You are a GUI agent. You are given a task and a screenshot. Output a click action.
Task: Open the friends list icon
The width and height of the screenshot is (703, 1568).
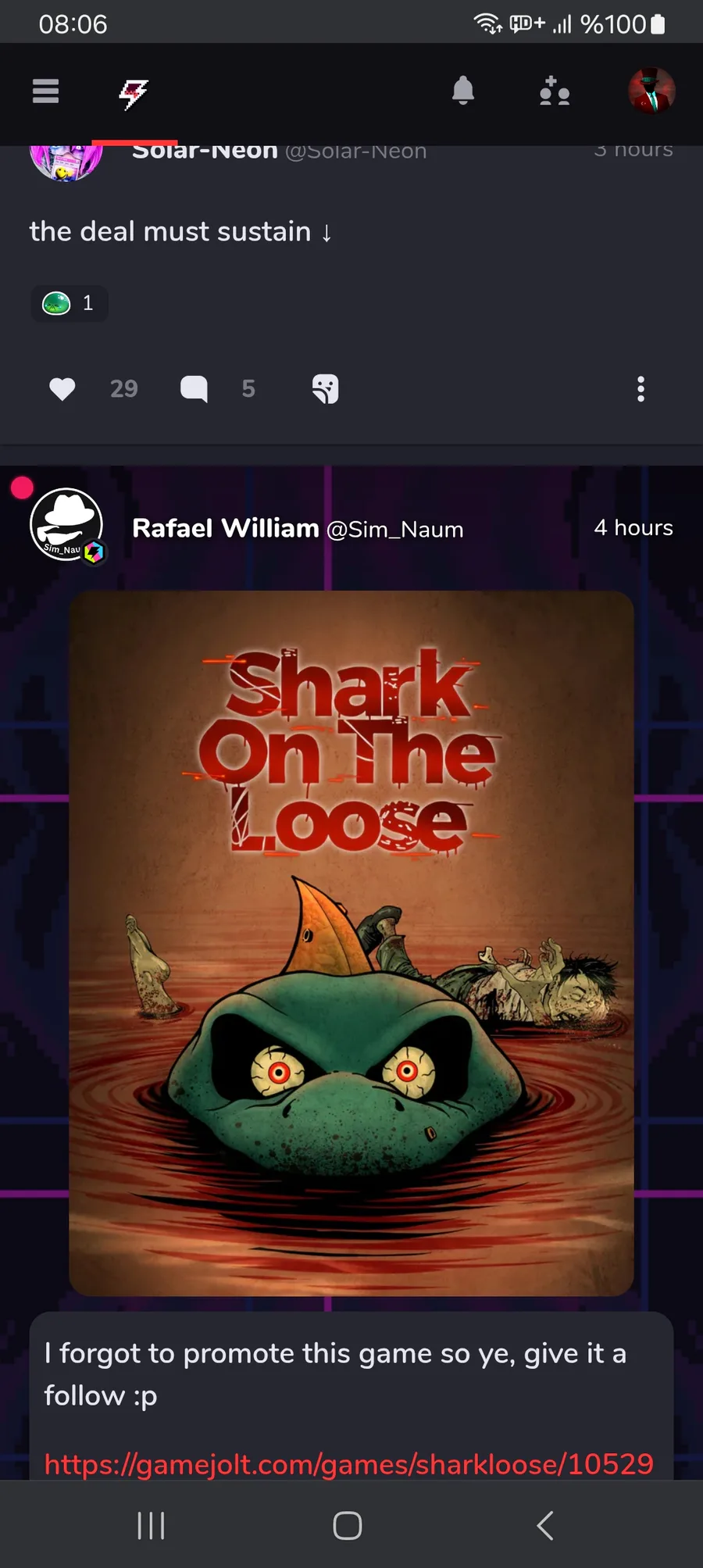tap(555, 91)
